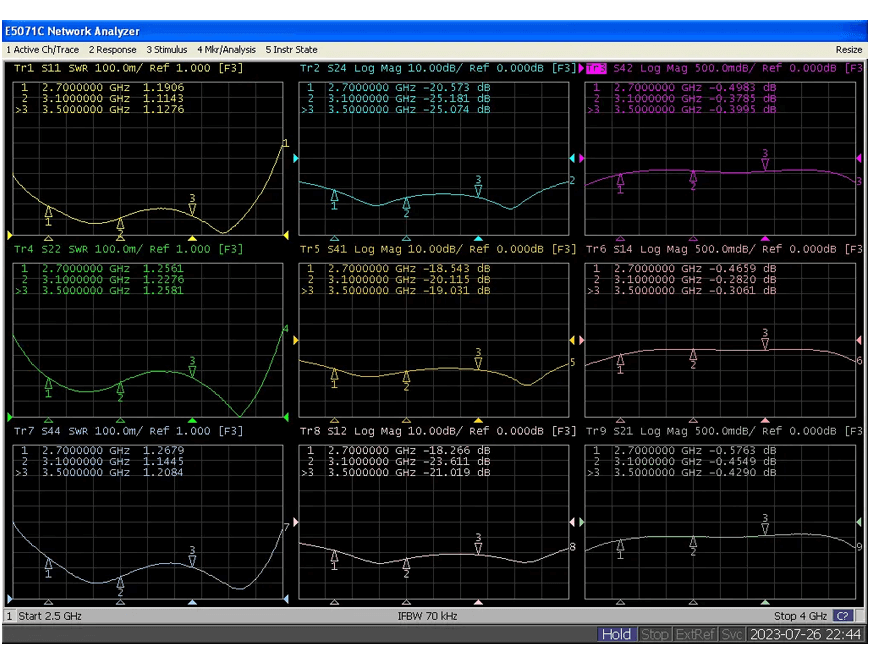Select marker 1 on the Tr2 S24 trace
870x653 pixels.
point(335,196)
